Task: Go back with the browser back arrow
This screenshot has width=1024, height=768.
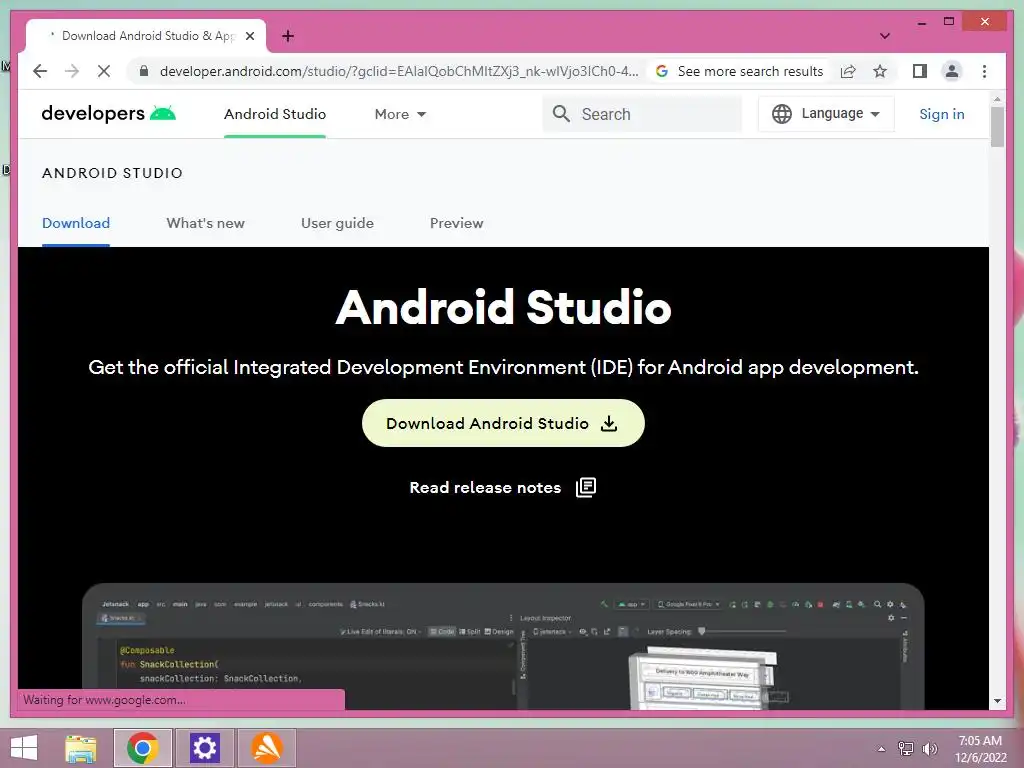Action: (x=40, y=71)
